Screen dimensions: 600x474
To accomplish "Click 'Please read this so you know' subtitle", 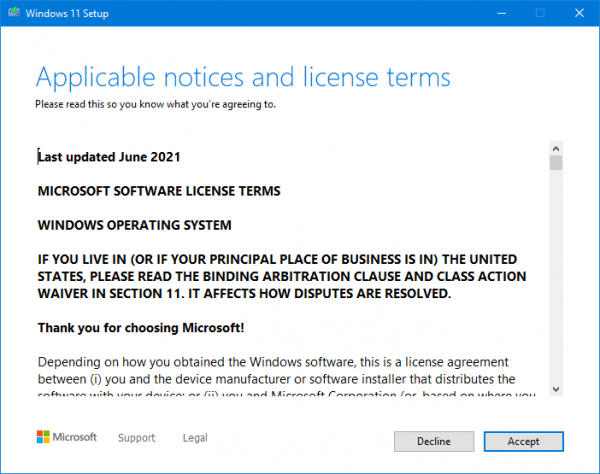I will tap(156, 104).
